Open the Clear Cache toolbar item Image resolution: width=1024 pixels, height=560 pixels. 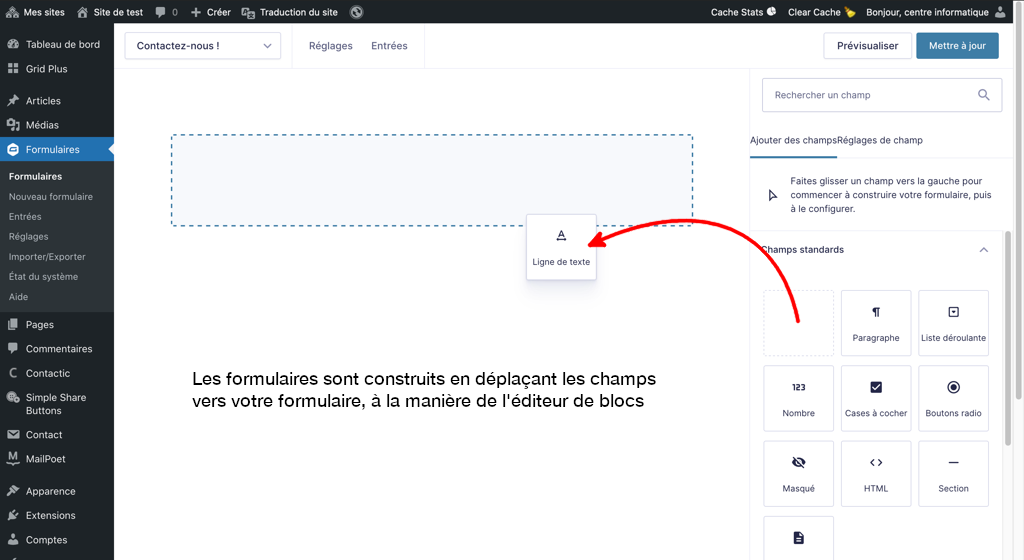[821, 12]
